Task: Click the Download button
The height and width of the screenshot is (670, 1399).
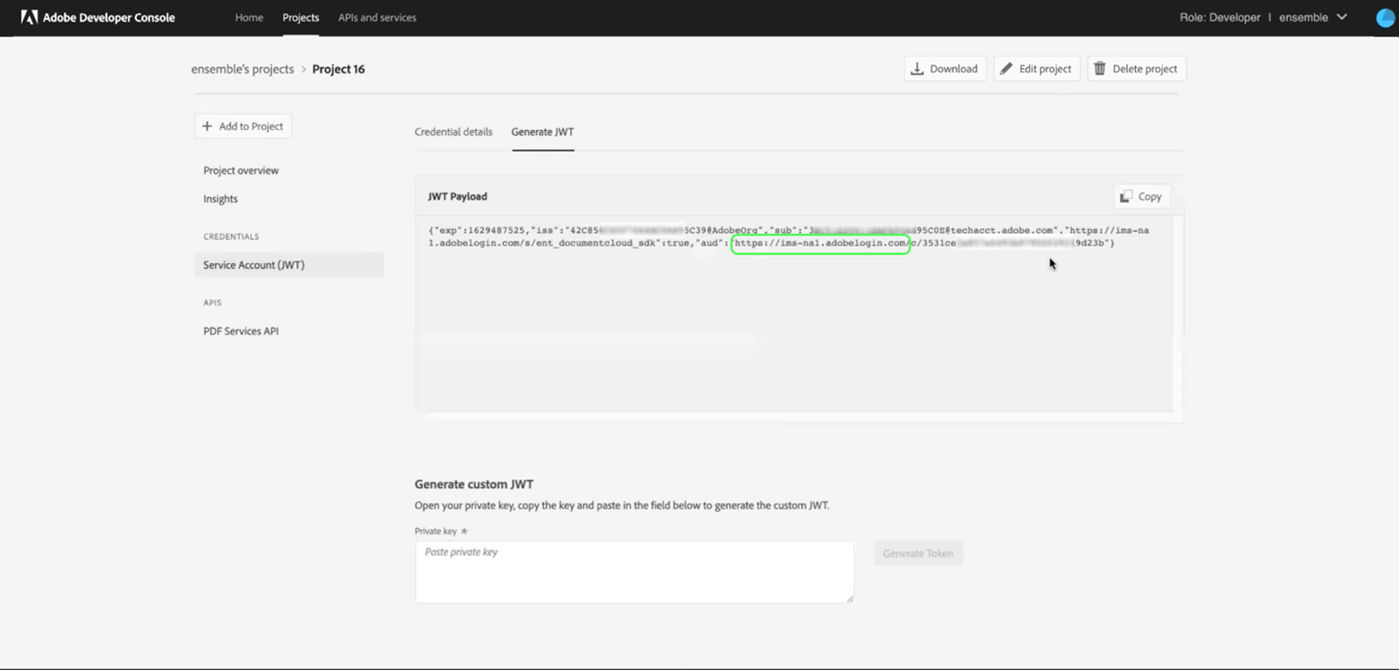Action: pos(945,69)
